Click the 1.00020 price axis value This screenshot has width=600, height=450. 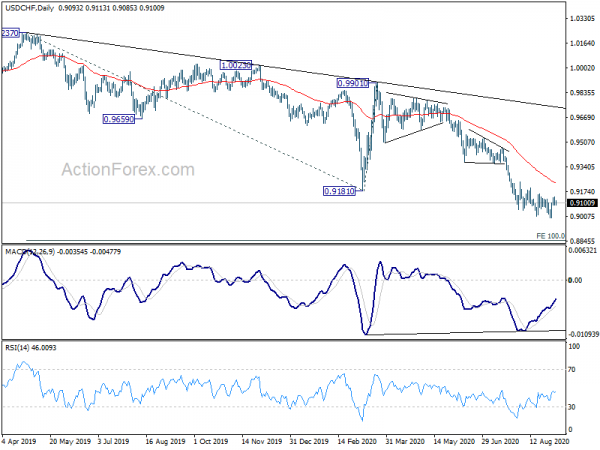(582, 68)
